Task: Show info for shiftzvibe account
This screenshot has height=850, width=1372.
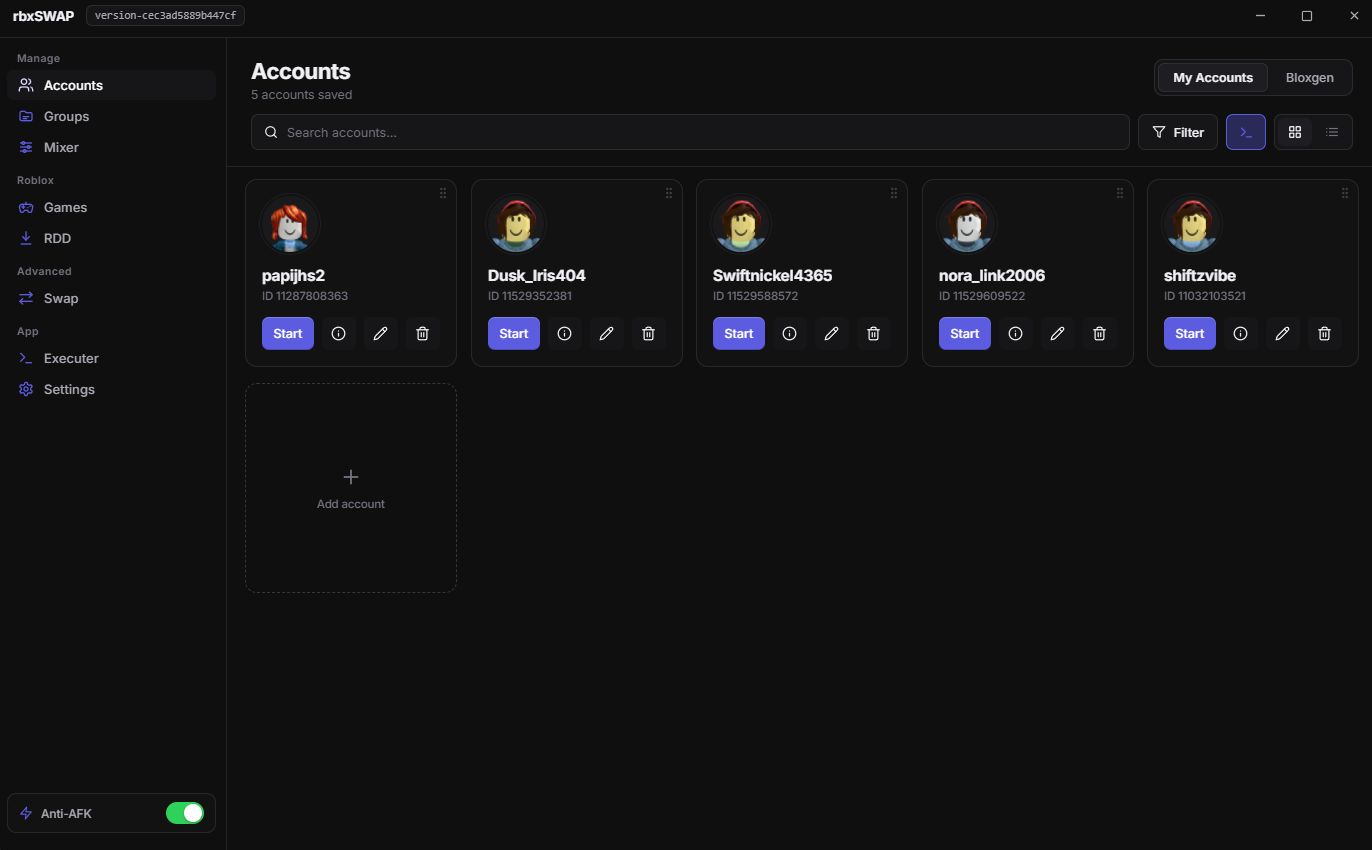Action: (1240, 334)
